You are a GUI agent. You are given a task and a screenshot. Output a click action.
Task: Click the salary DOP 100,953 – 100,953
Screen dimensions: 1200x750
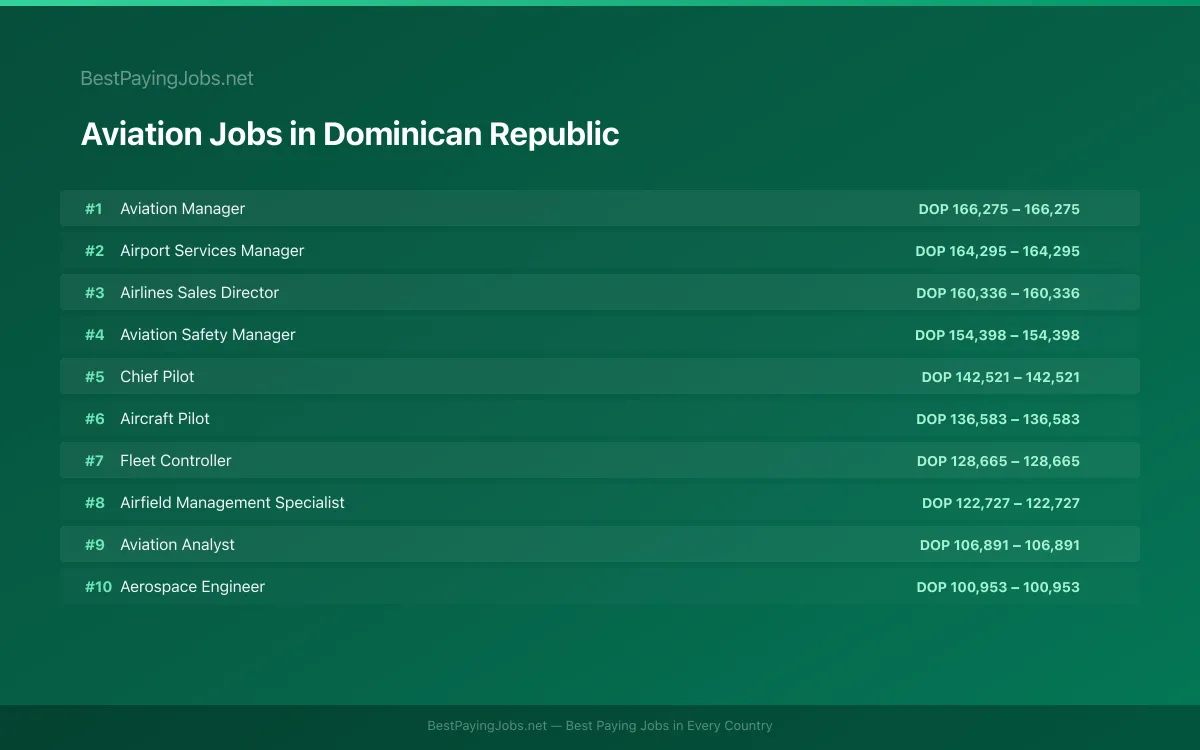pos(998,587)
